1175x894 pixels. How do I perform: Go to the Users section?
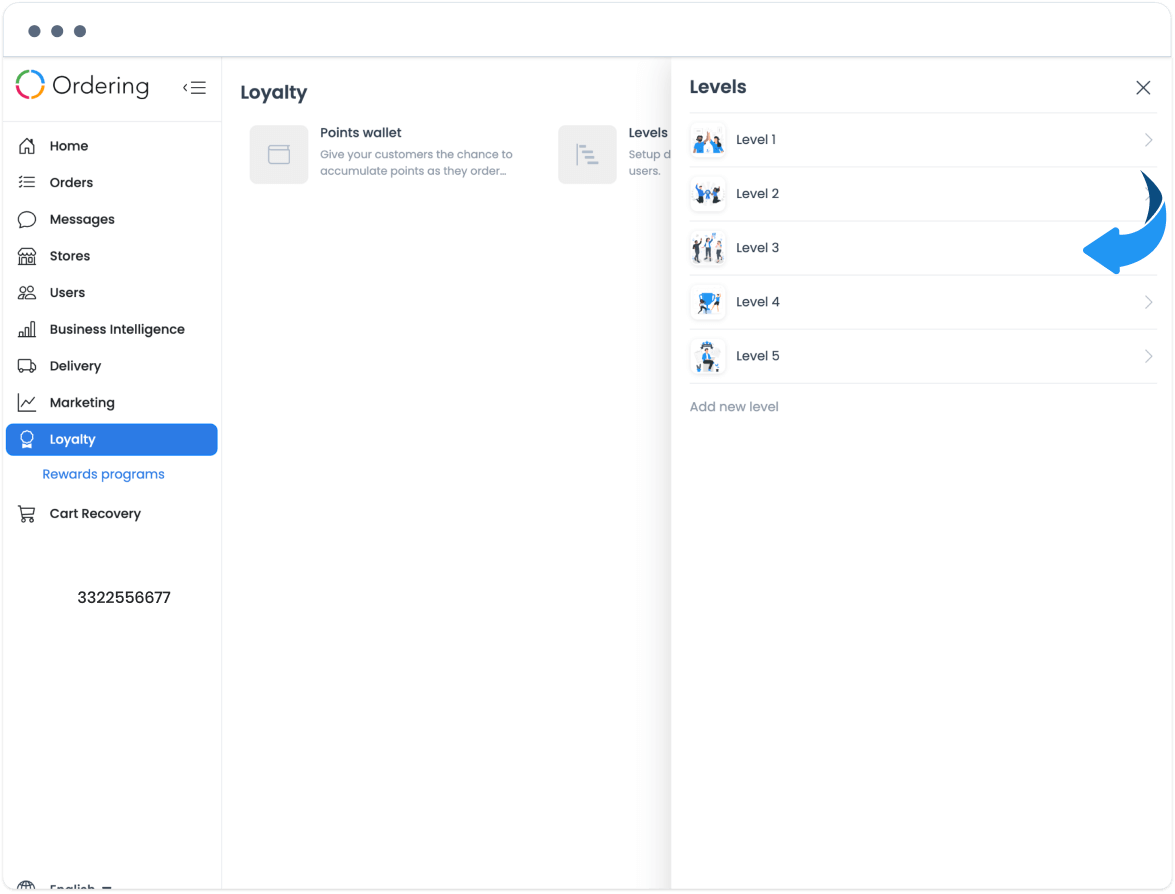[112, 292]
